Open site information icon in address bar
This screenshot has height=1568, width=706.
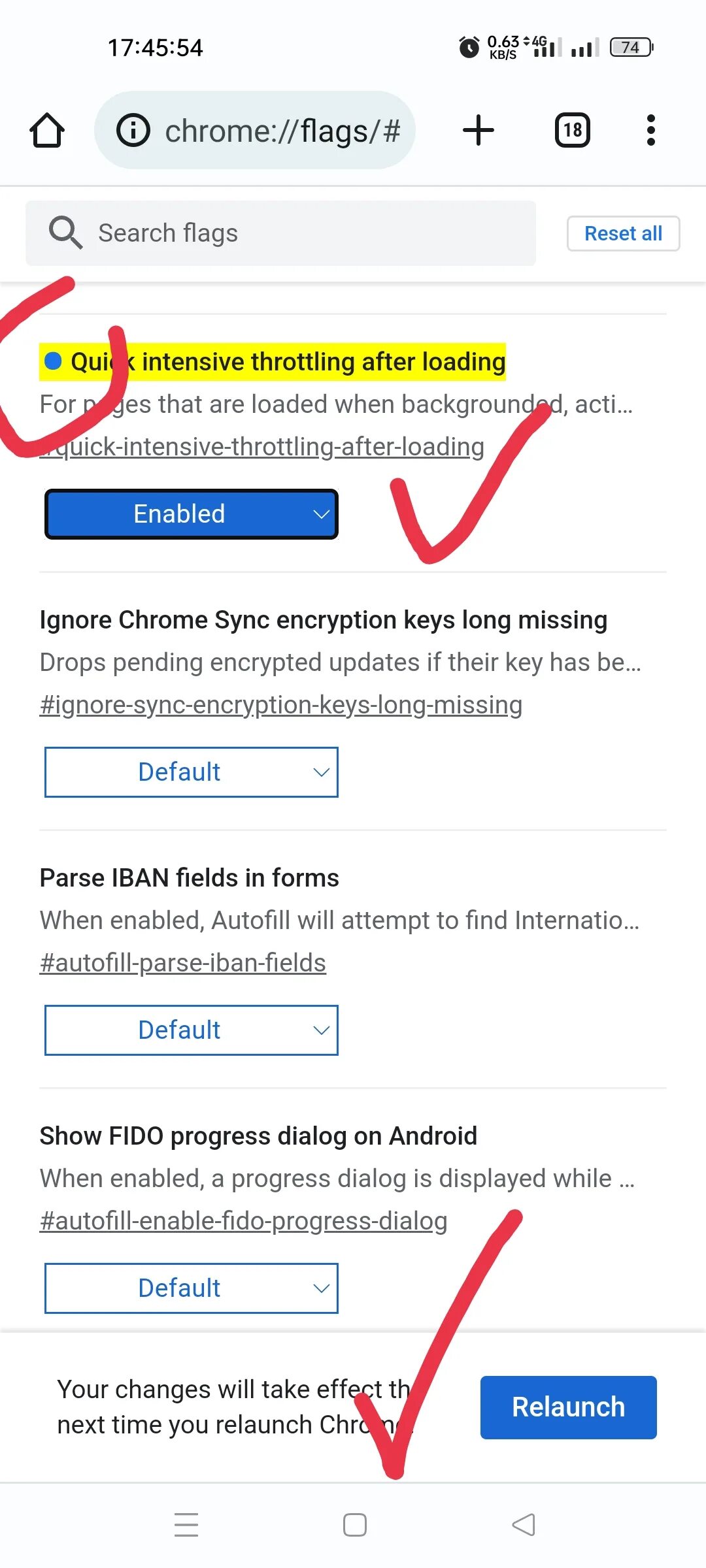[133, 130]
